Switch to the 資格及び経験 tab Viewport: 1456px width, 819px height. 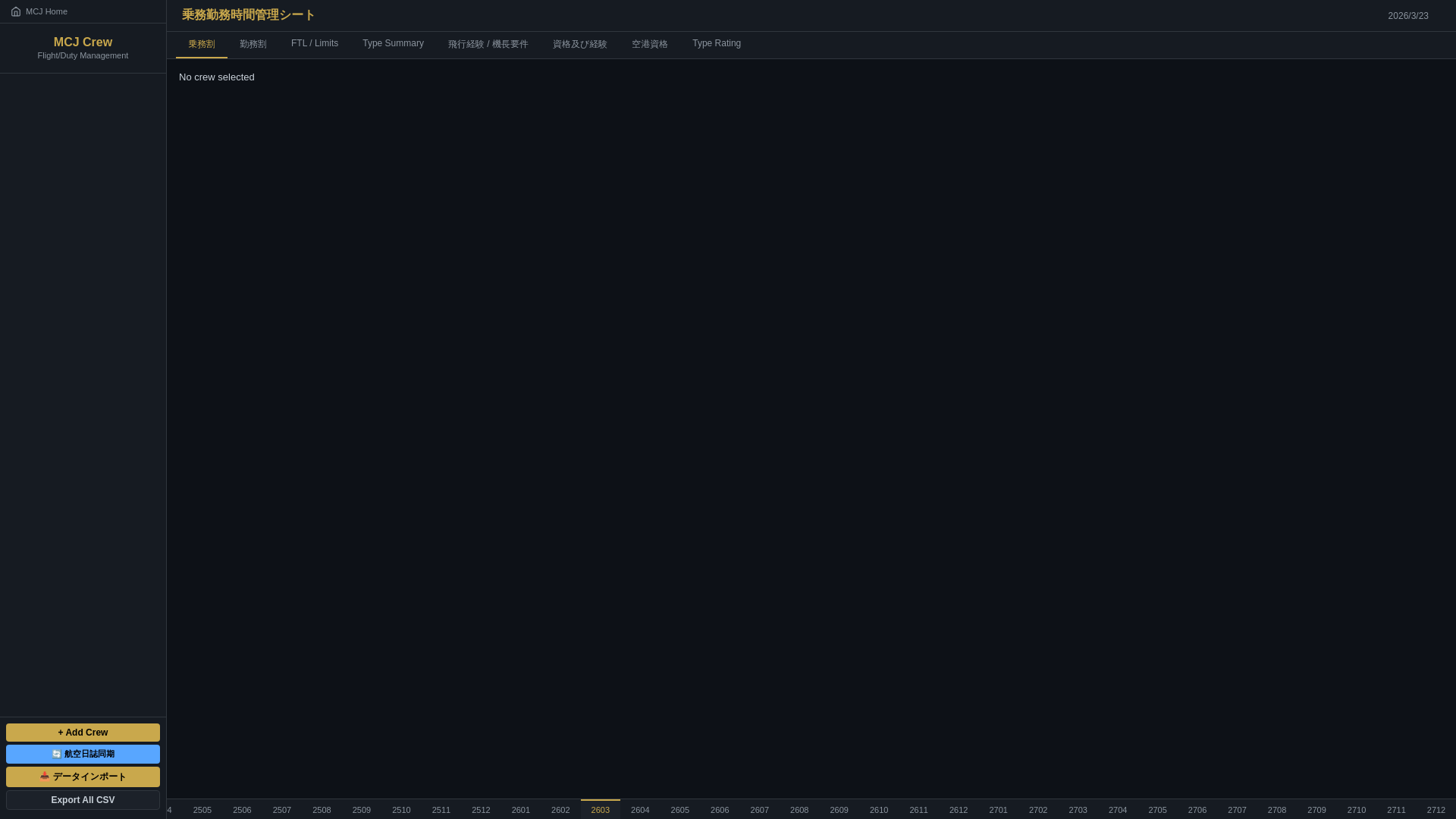pos(580,44)
